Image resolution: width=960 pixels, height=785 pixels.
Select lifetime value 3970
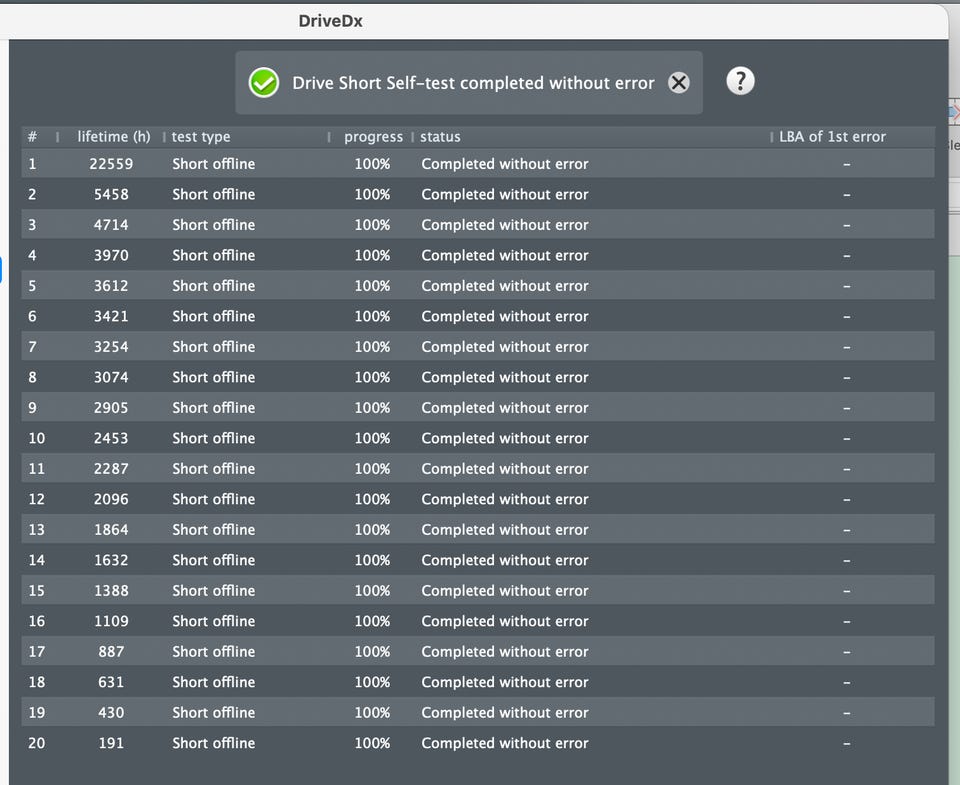[111, 255]
